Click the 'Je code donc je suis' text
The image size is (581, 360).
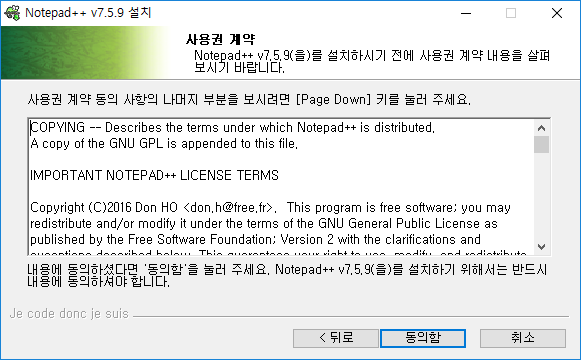pyautogui.click(x=69, y=314)
